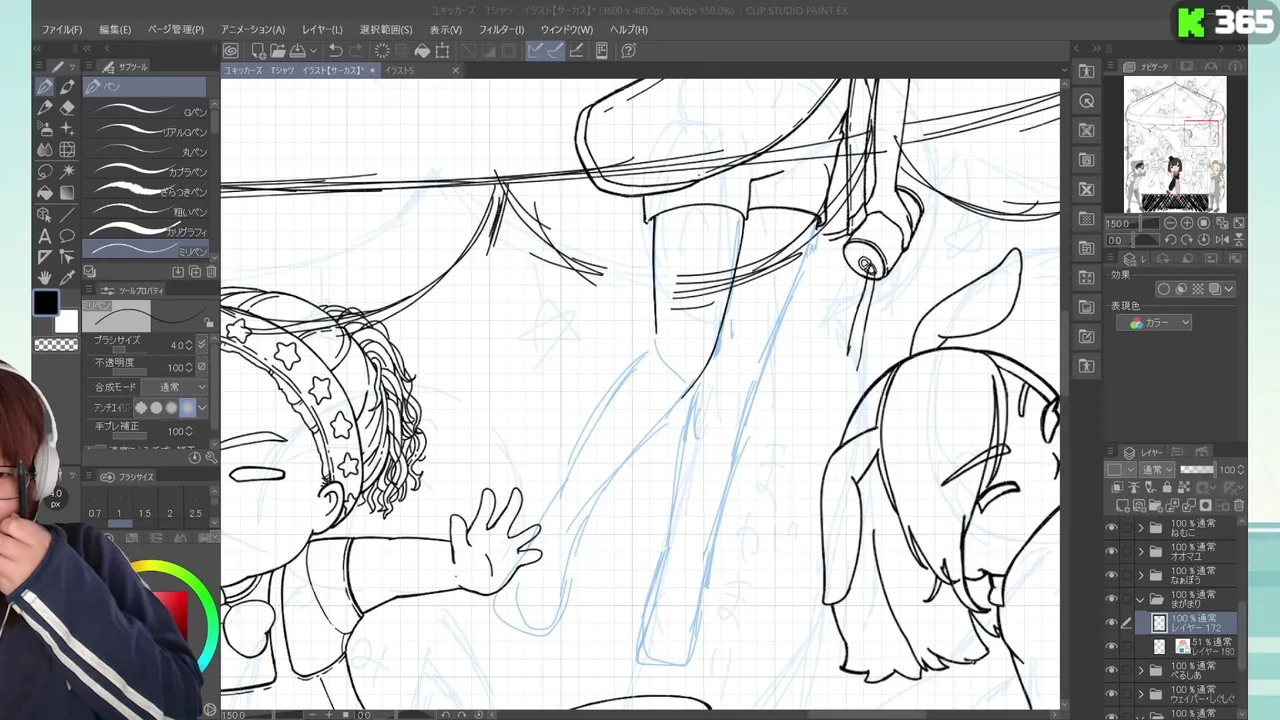Click the Zoom in button in Navigator
Image resolution: width=1280 pixels, height=720 pixels.
(1187, 223)
